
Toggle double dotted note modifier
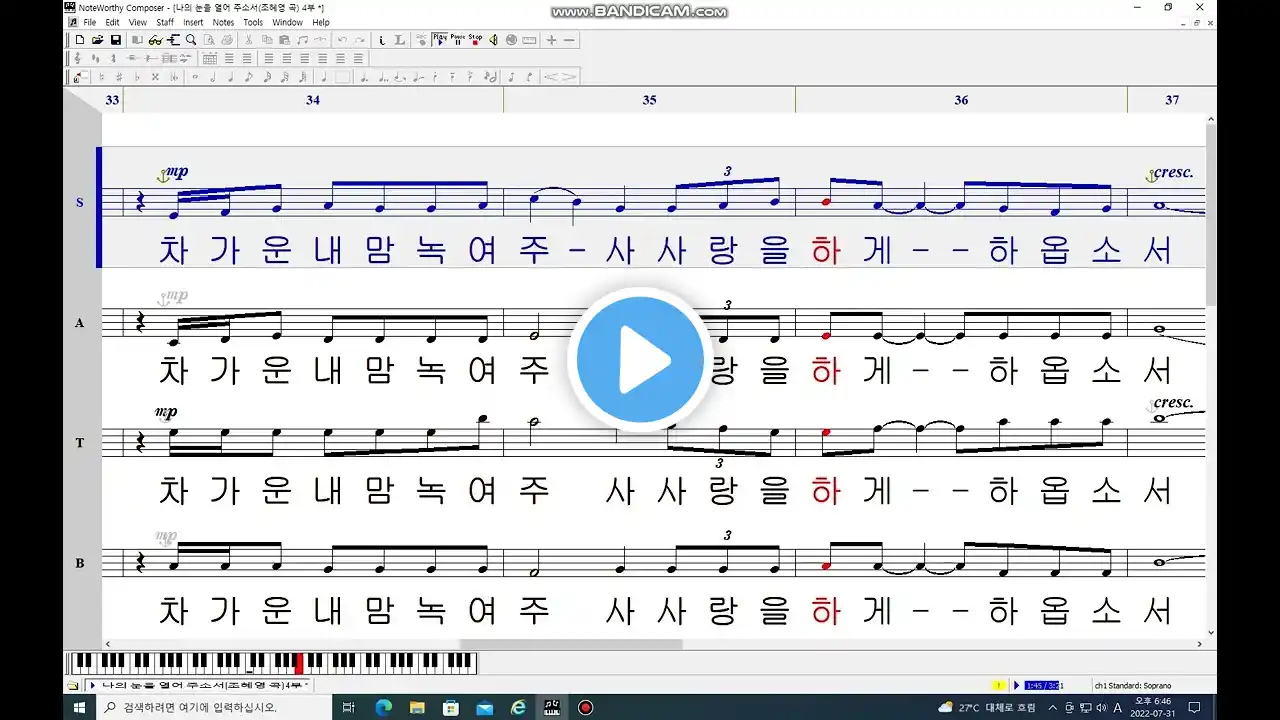click(382, 77)
